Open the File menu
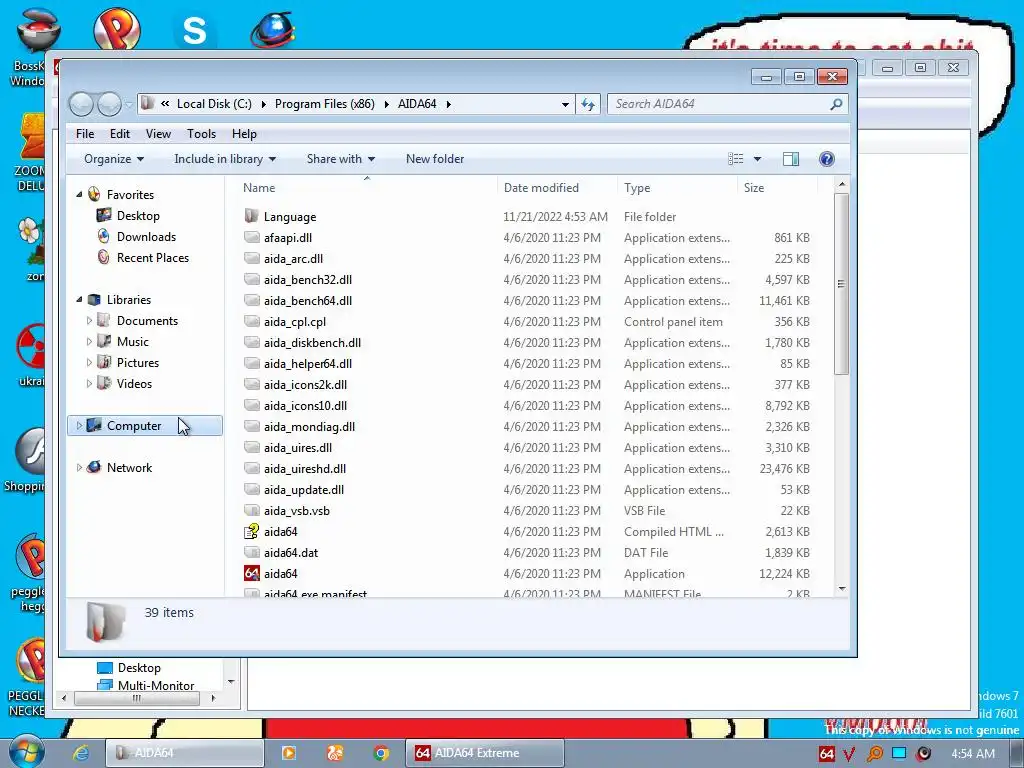The width and height of the screenshot is (1024, 768). point(85,133)
